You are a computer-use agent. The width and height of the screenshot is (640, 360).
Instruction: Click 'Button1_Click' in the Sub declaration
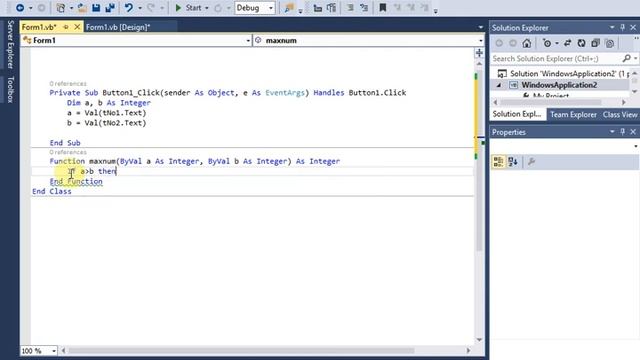(x=131, y=93)
